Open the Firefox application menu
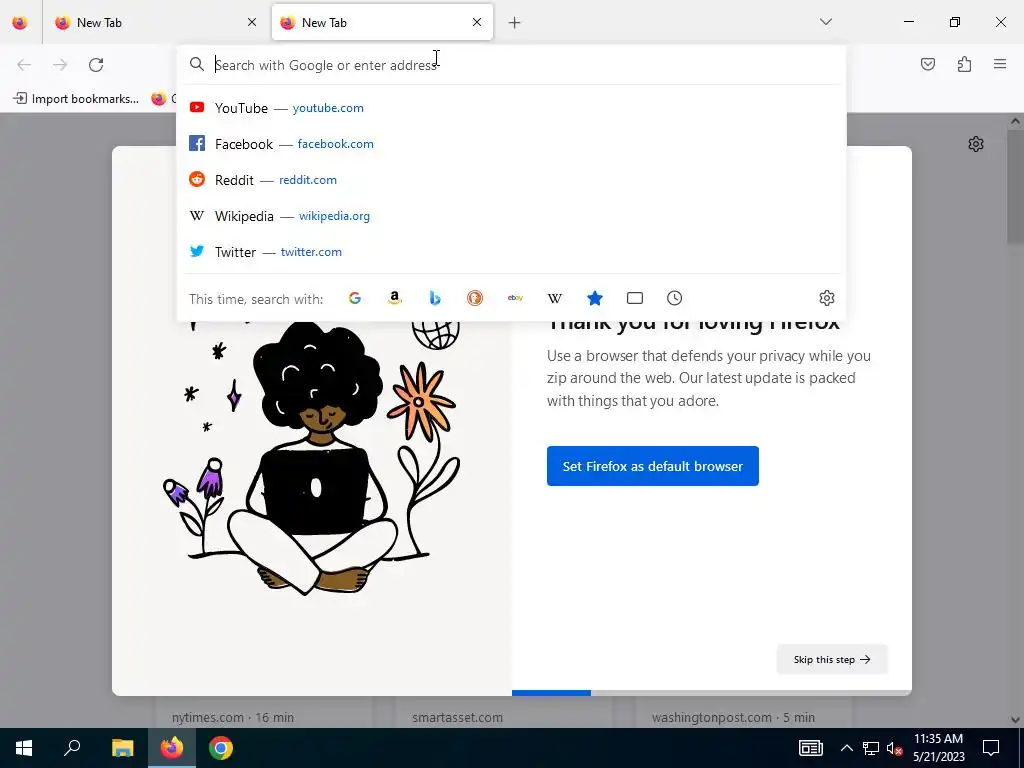Viewport: 1024px width, 768px height. pyautogui.click(x=1000, y=64)
